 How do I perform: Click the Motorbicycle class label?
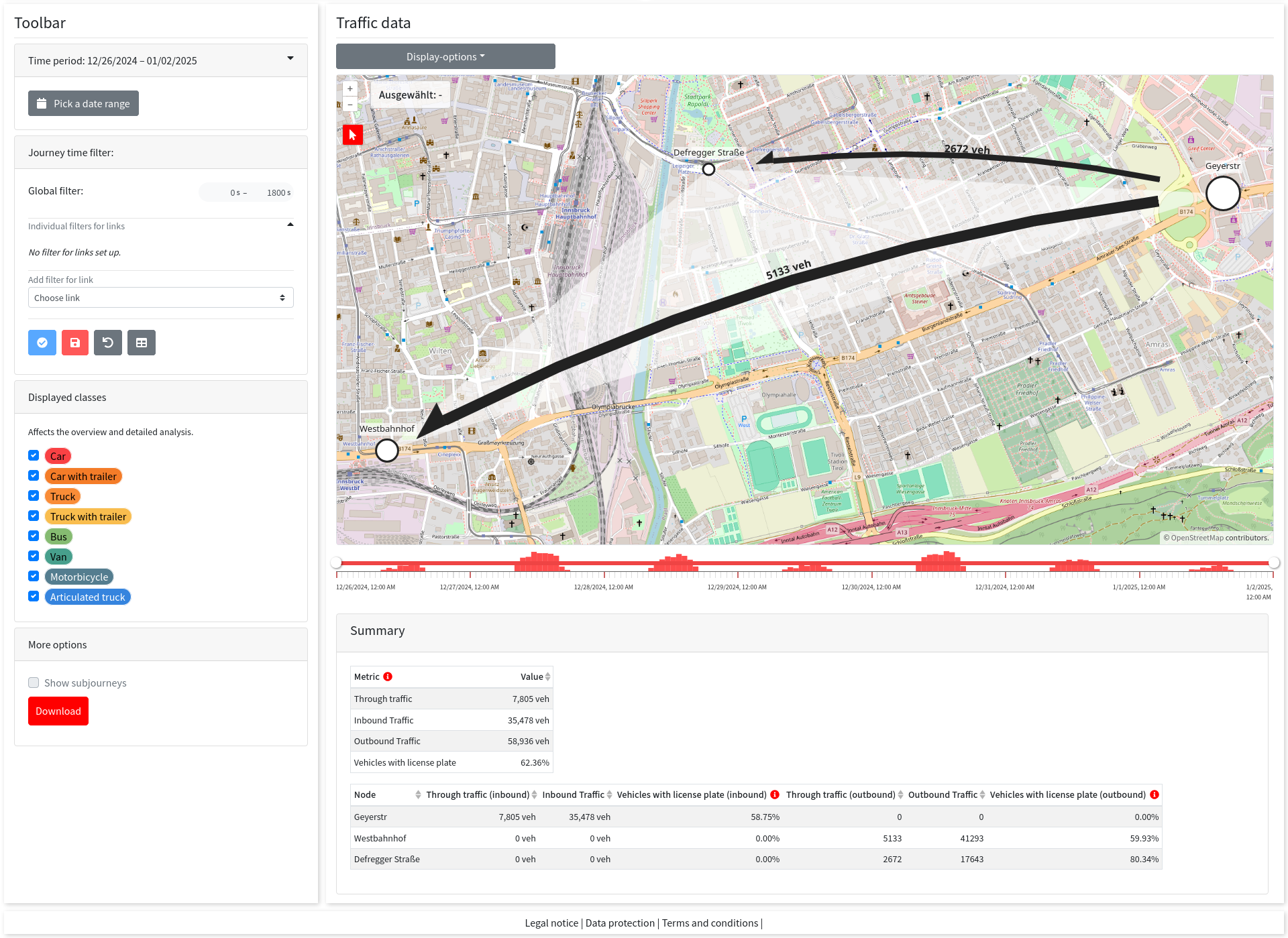pos(79,577)
